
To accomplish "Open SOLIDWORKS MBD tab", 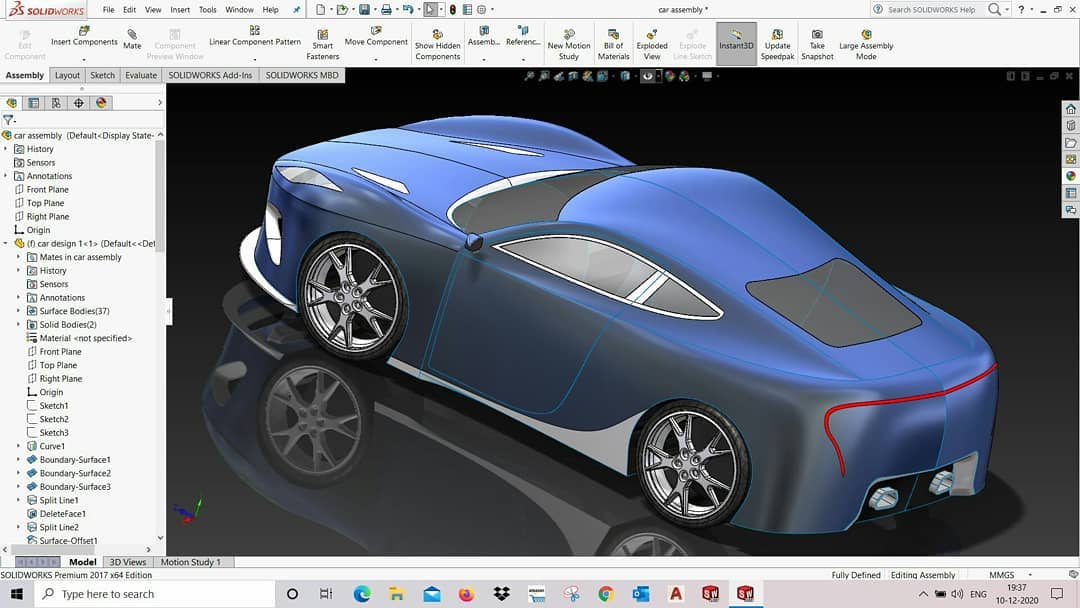I will click(x=302, y=75).
